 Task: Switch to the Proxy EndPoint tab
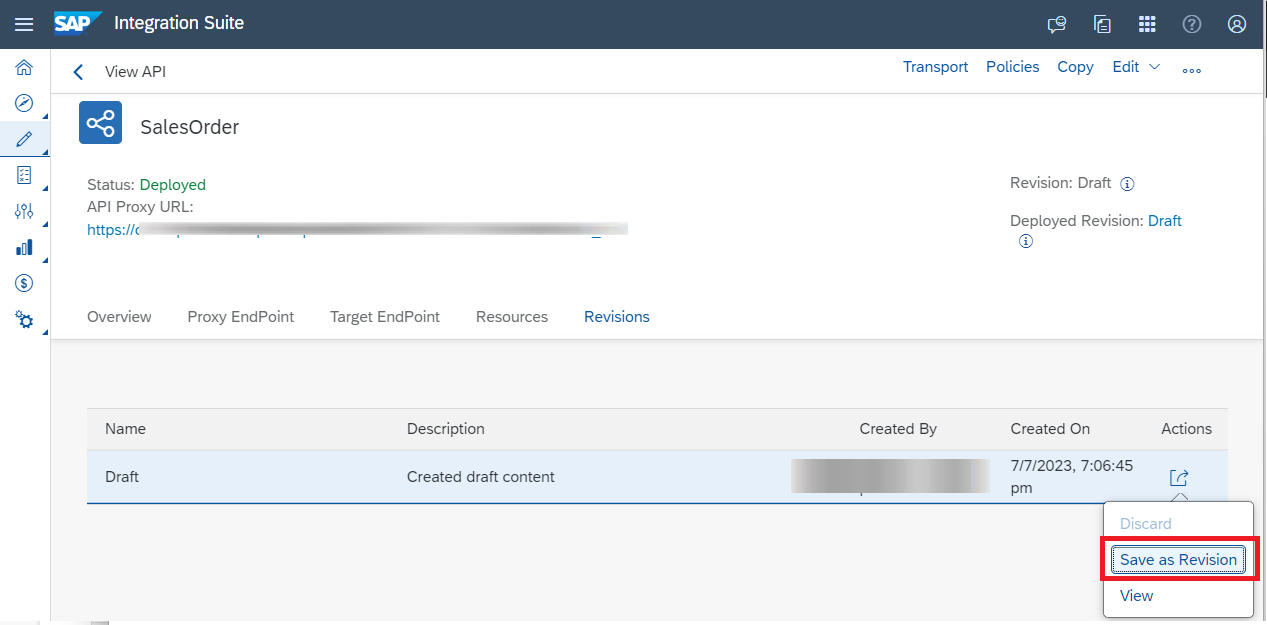[241, 317]
